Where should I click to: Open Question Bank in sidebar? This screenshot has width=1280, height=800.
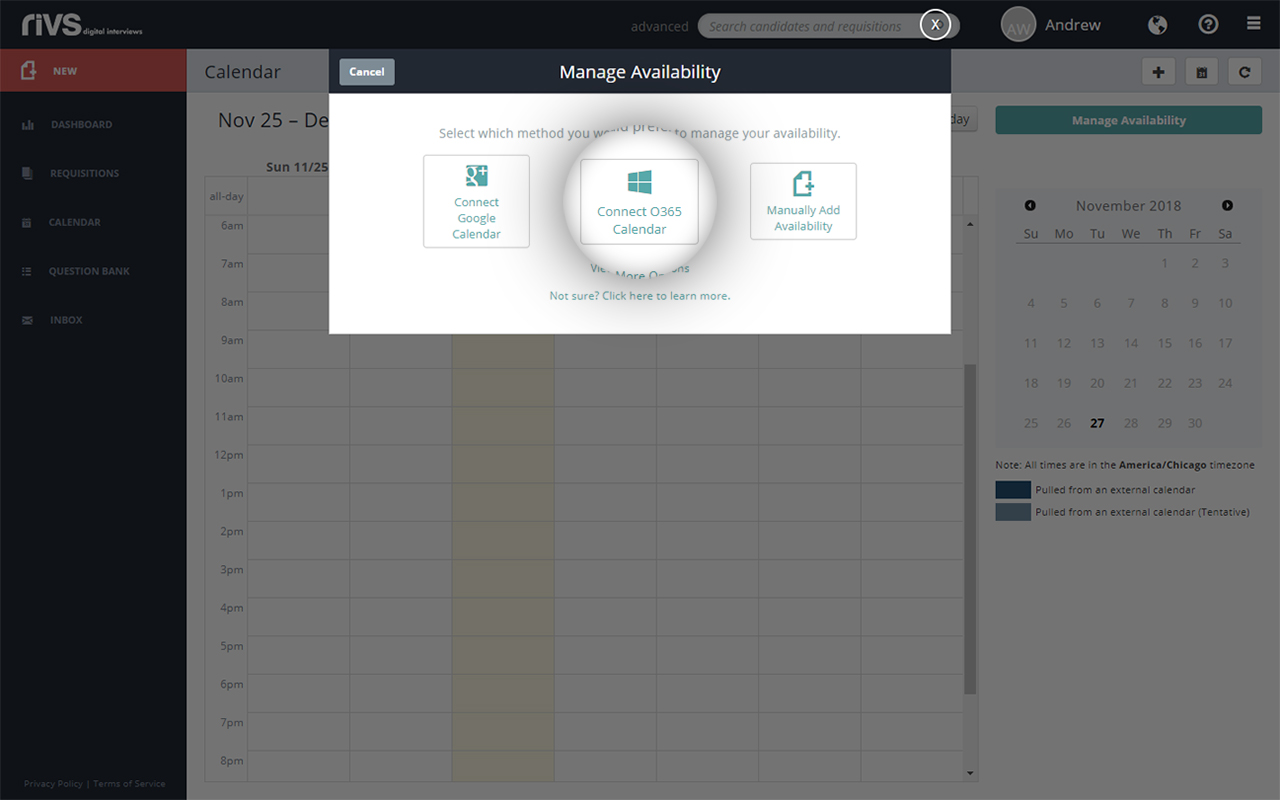(90, 271)
